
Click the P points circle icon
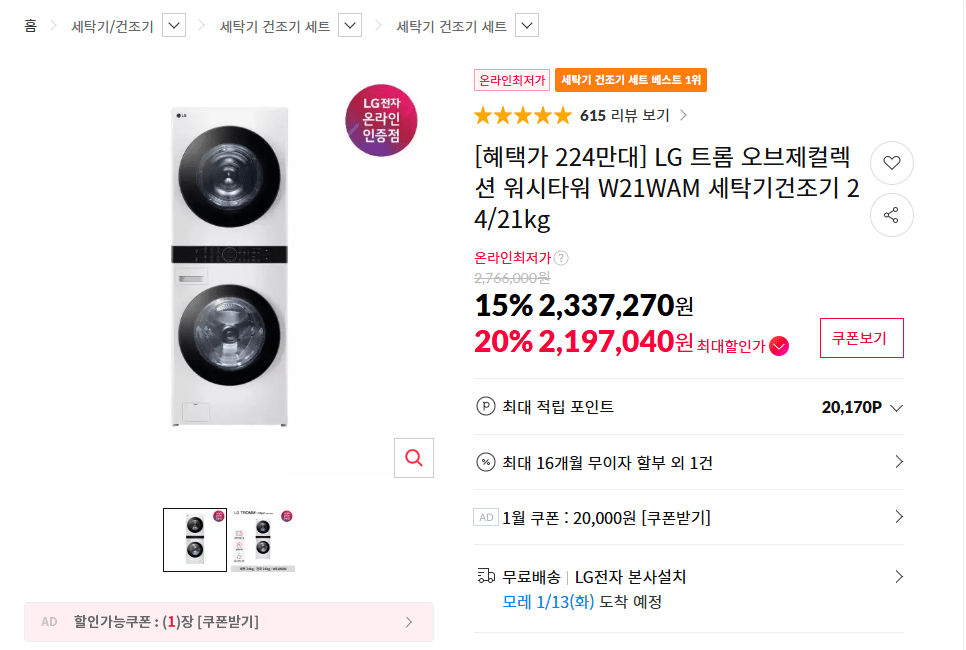point(484,408)
